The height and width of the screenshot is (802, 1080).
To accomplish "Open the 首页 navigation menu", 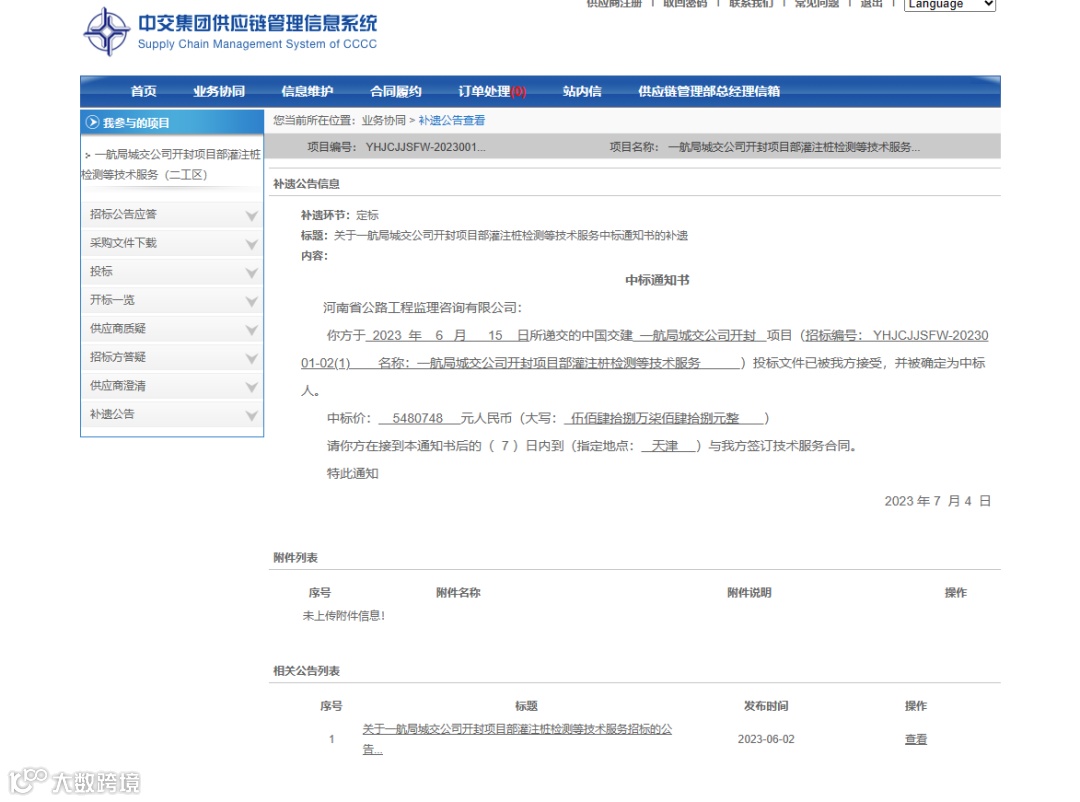I will tap(143, 91).
